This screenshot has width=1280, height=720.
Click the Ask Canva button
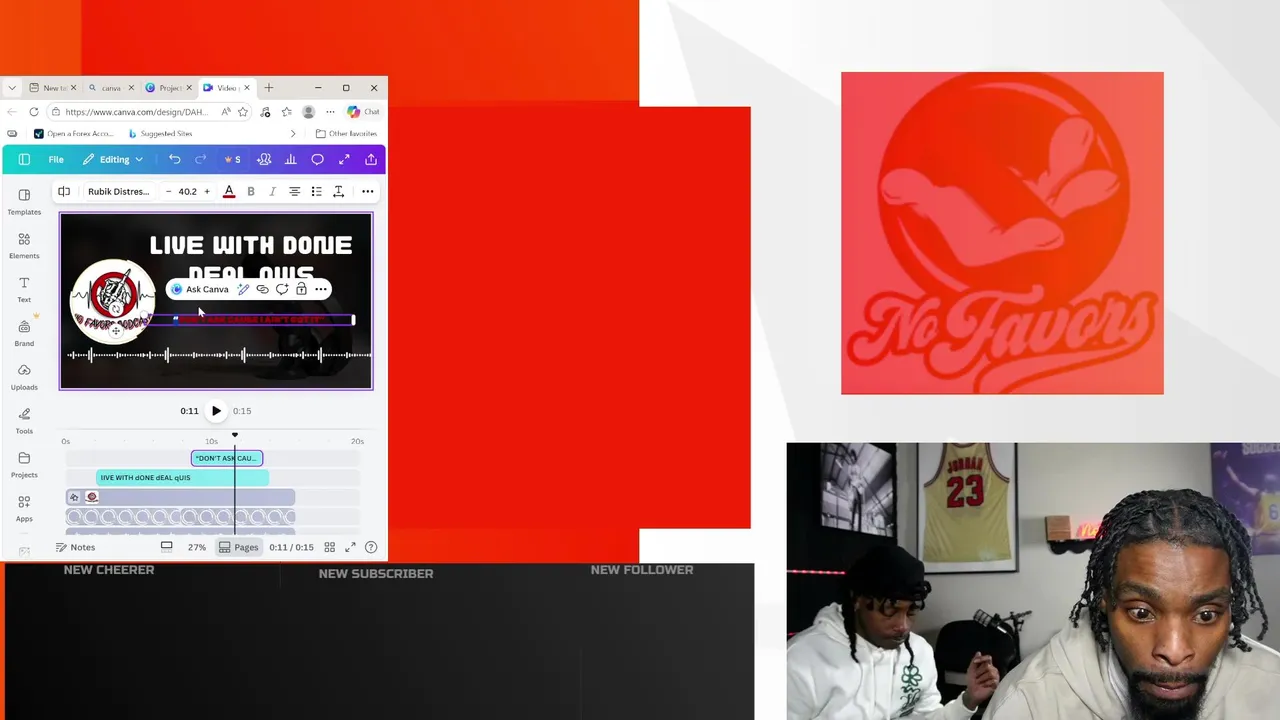pos(200,289)
